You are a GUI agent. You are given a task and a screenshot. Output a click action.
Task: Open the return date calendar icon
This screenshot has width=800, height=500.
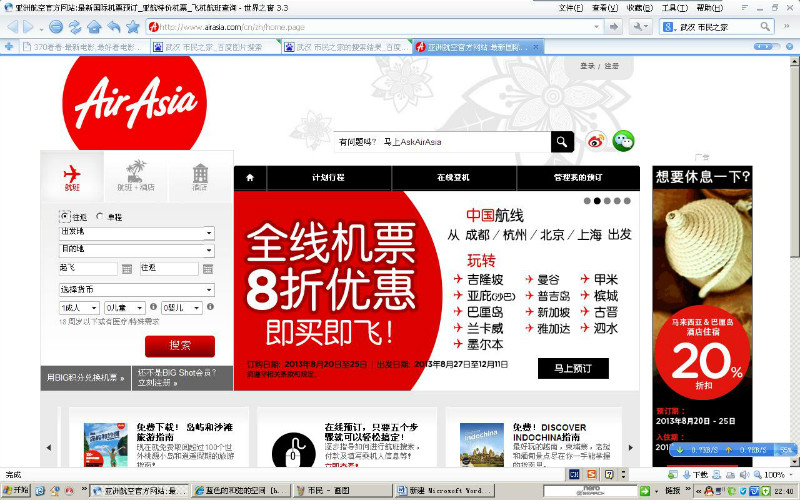coord(207,269)
